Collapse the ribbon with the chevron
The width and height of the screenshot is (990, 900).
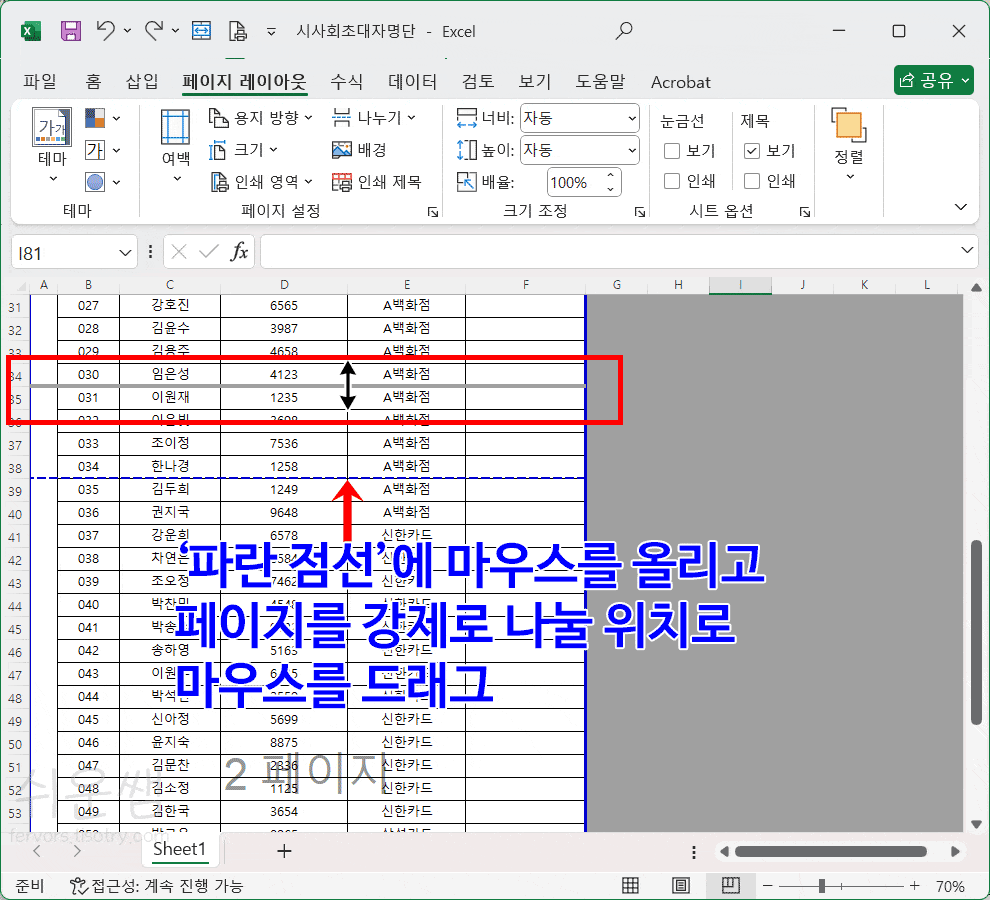click(x=960, y=207)
